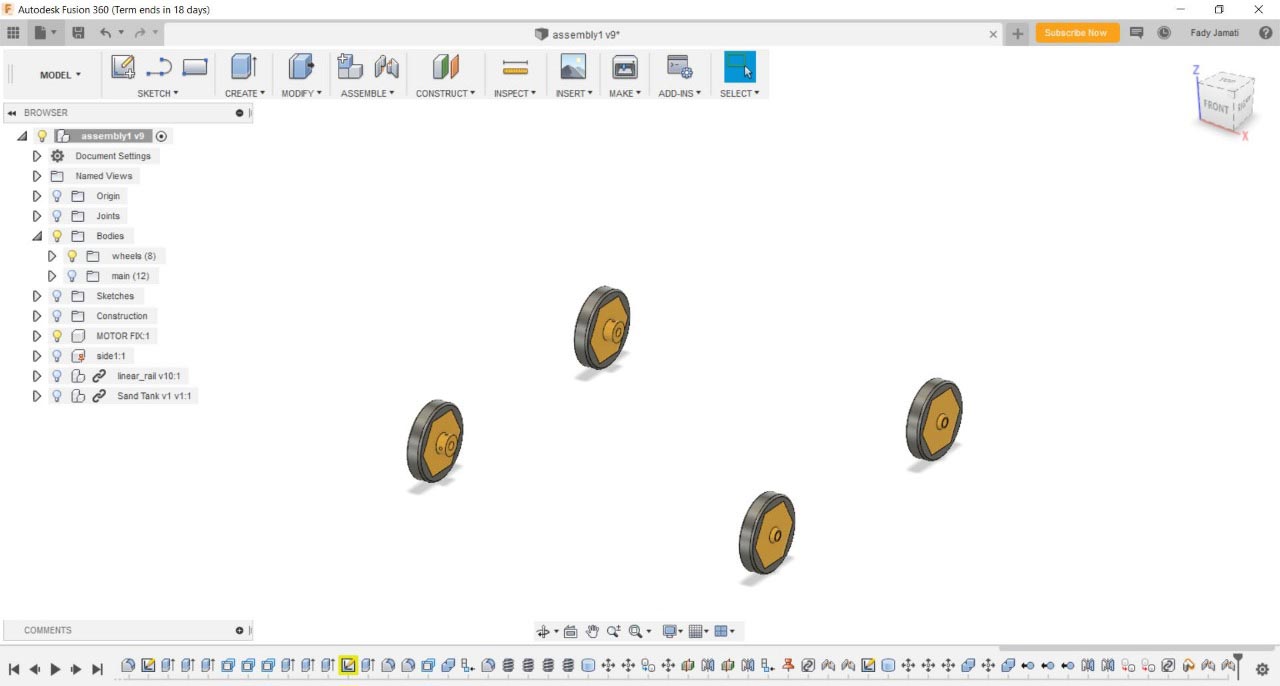1280x686 pixels.
Task: Expand the Sketches folder
Action: (x=37, y=296)
